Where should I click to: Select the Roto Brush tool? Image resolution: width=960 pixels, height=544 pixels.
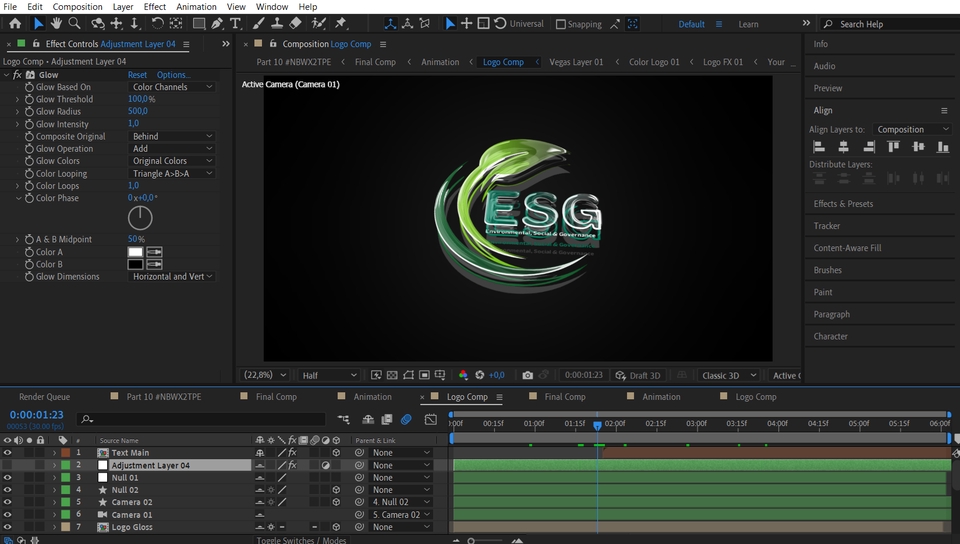(x=318, y=23)
